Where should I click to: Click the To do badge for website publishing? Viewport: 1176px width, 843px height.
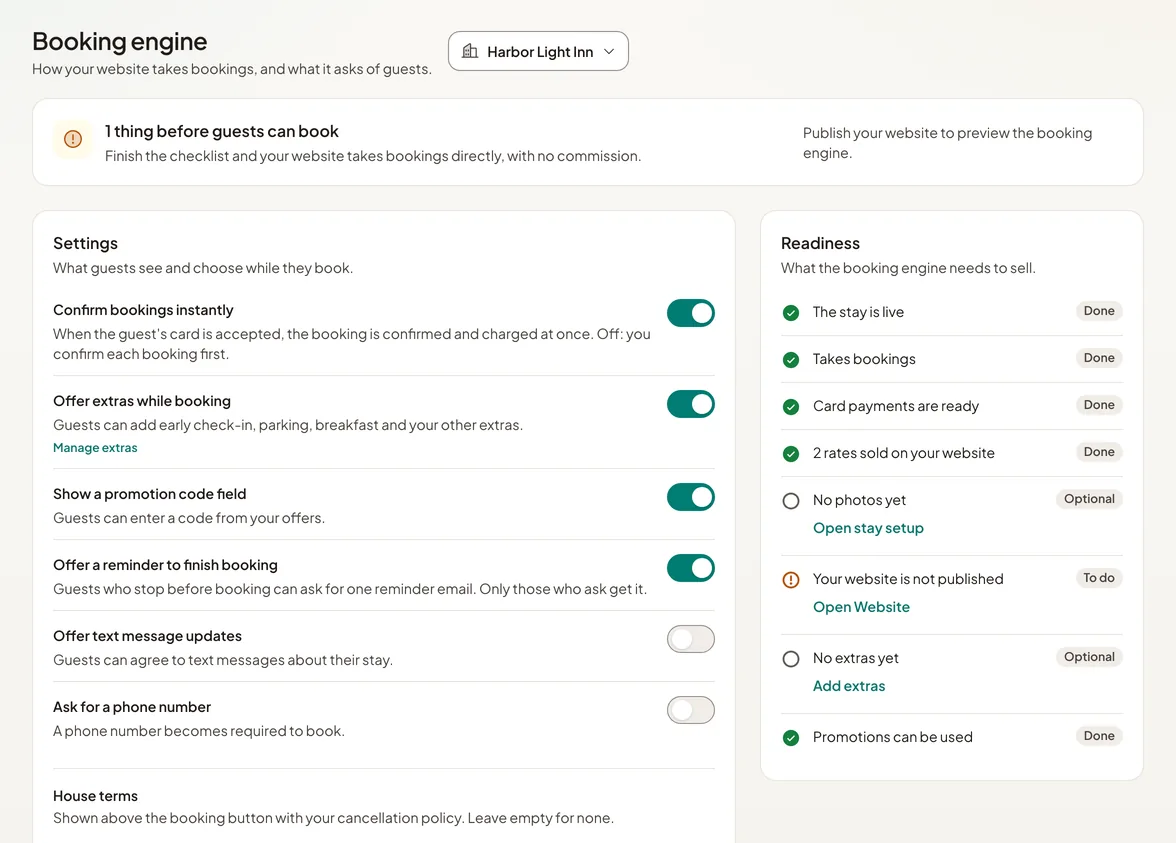coord(1099,578)
